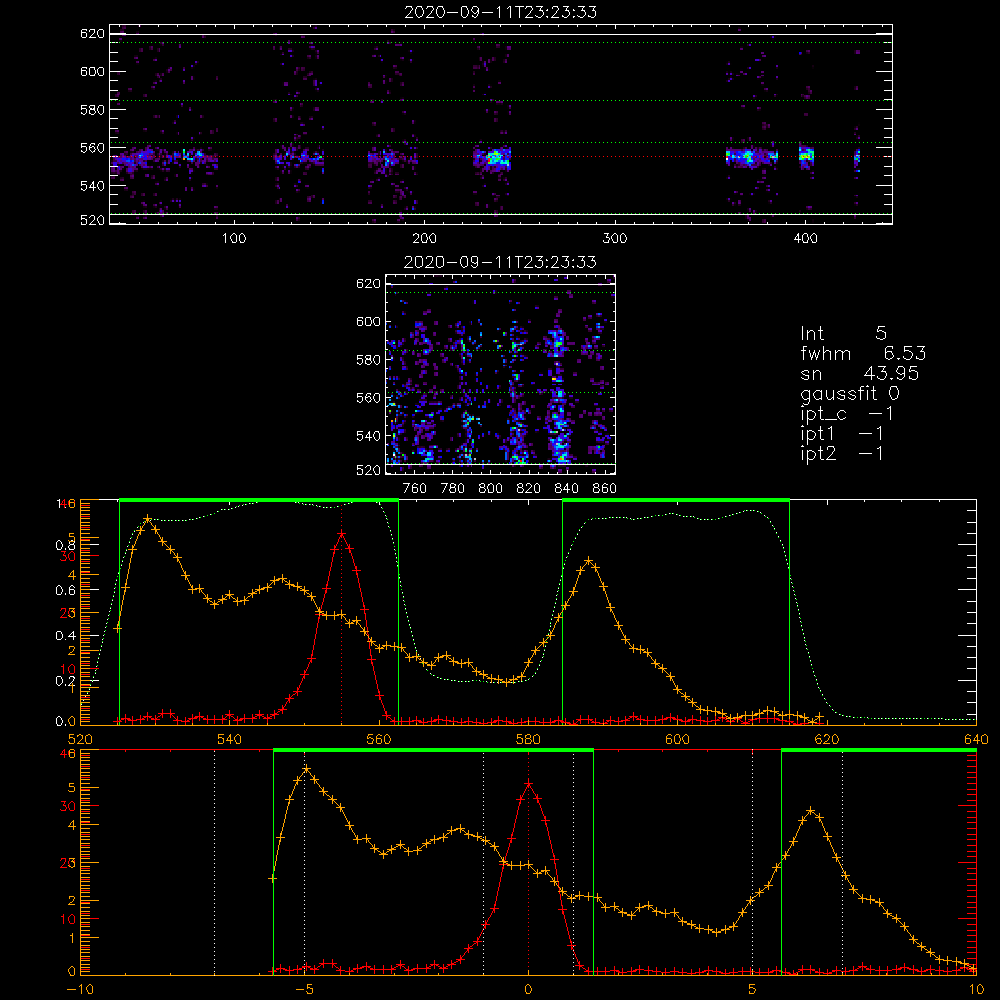This screenshot has width=1000, height=1000.
Task: Click the bright blob near x=235 in top image
Action: pyautogui.click(x=493, y=157)
